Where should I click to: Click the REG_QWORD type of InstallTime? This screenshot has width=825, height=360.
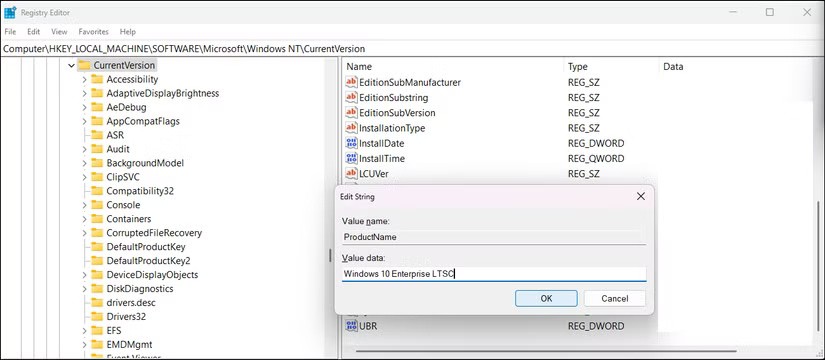(596, 158)
